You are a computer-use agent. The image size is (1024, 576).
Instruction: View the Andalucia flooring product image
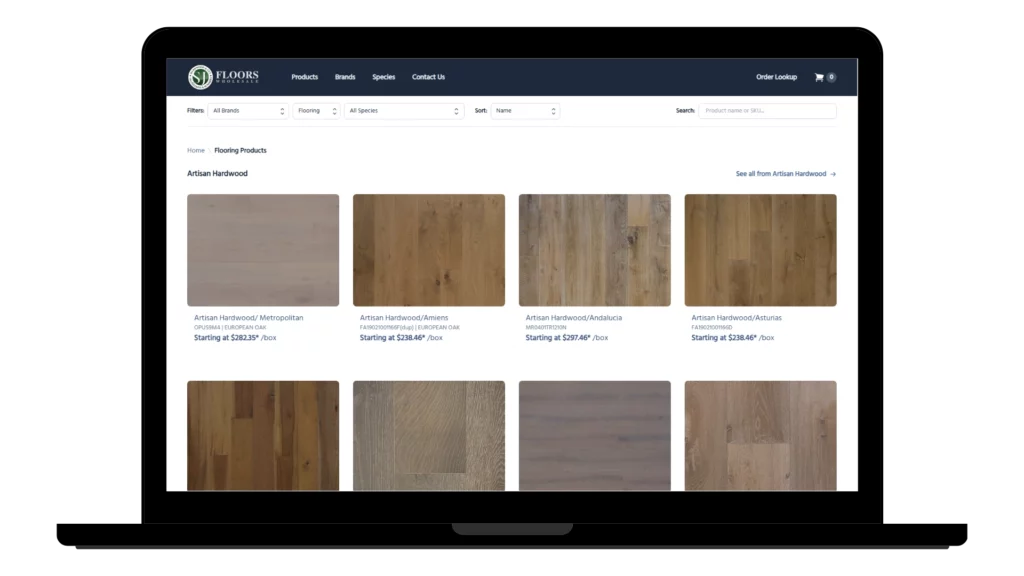(594, 250)
